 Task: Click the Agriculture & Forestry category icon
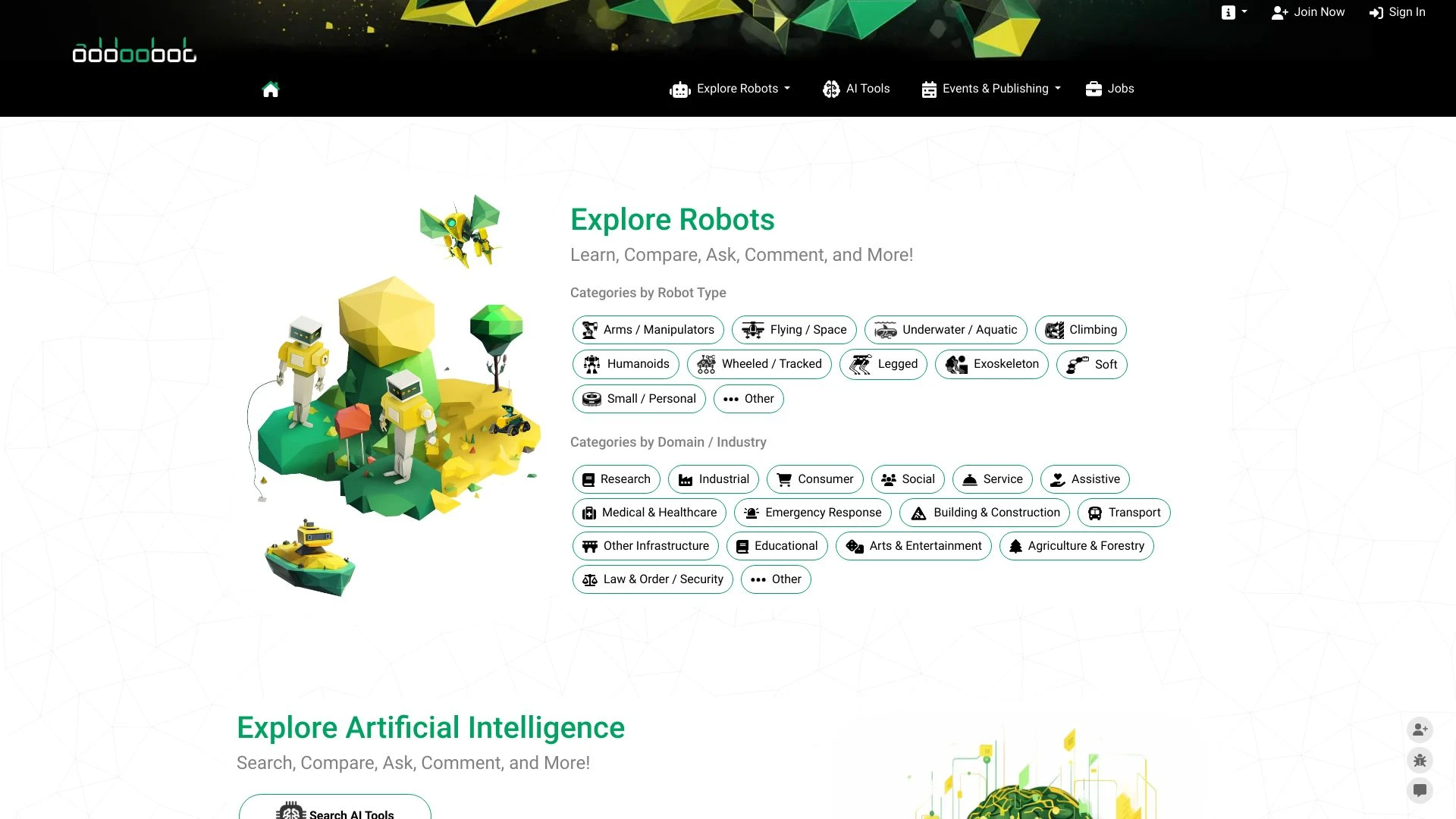1016,545
